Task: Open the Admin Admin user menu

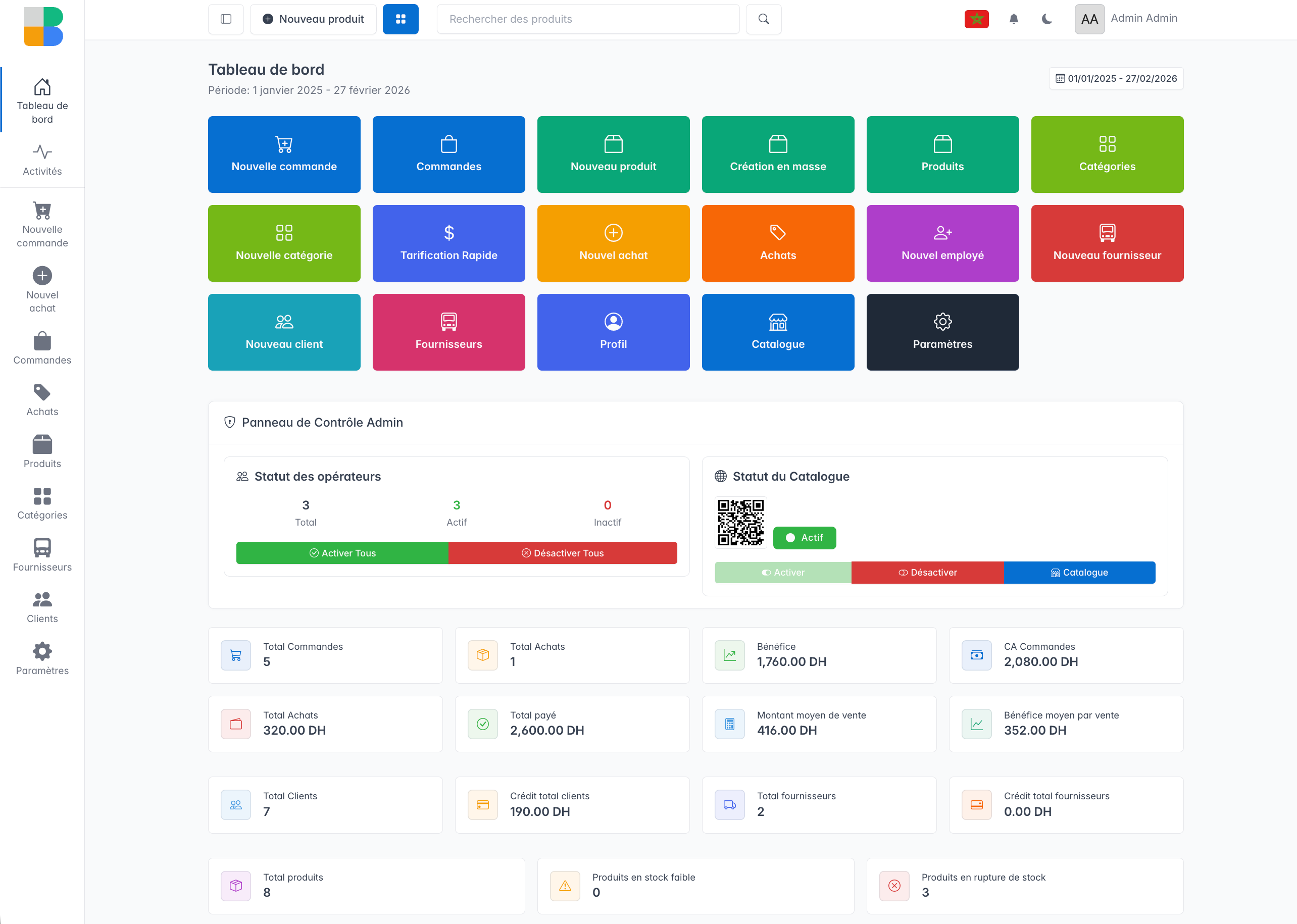Action: click(x=1126, y=19)
